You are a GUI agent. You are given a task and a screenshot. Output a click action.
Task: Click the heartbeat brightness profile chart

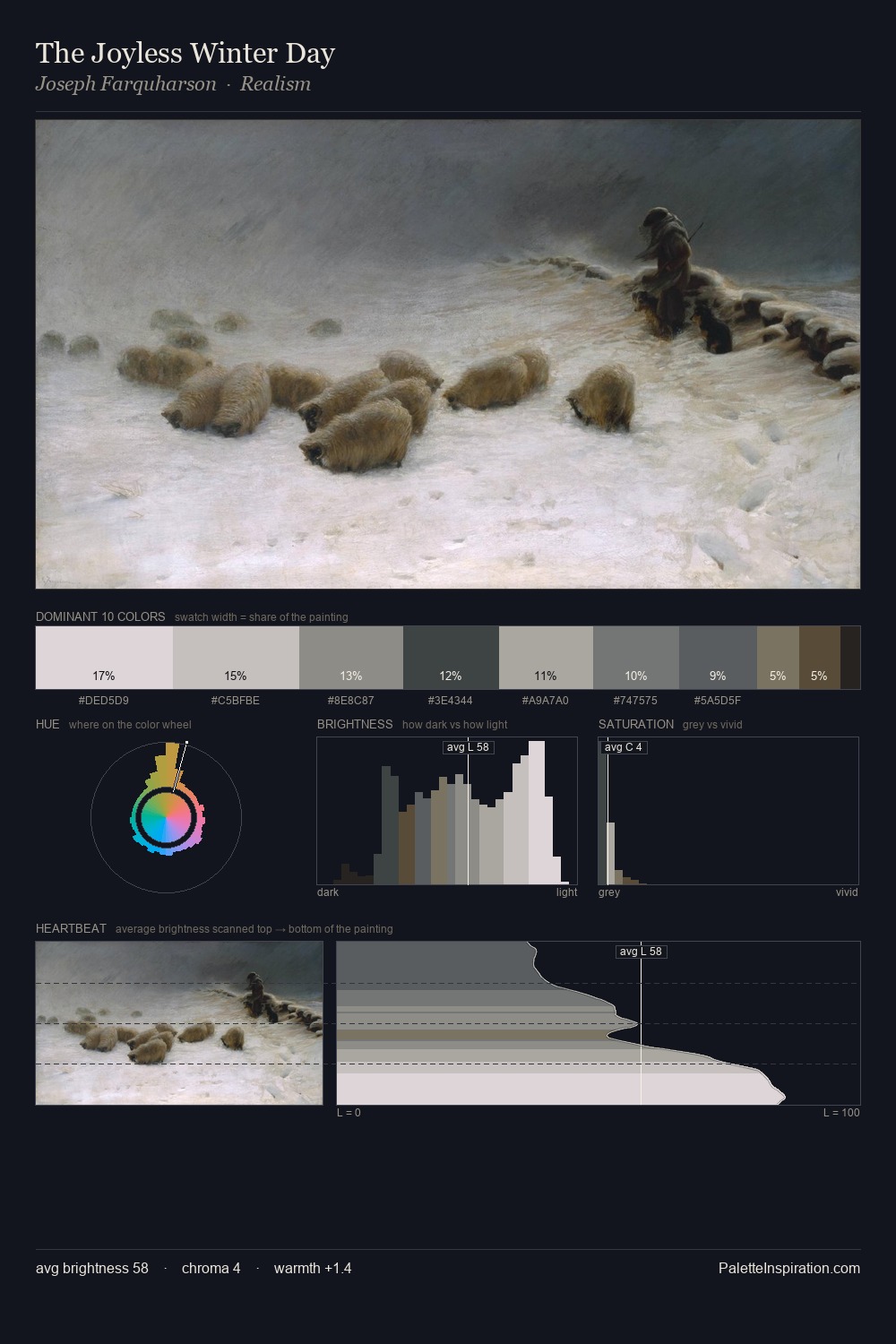pos(599,1022)
